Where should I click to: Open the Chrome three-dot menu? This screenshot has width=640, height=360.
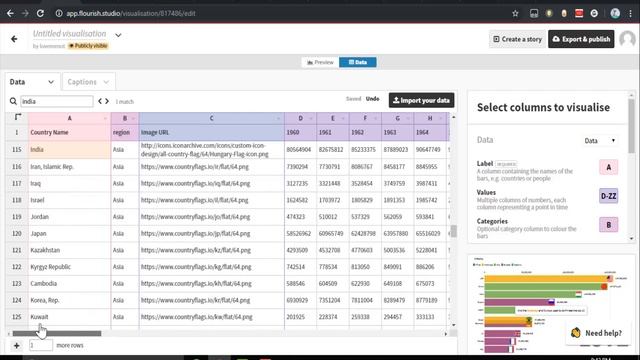pyautogui.click(x=631, y=13)
